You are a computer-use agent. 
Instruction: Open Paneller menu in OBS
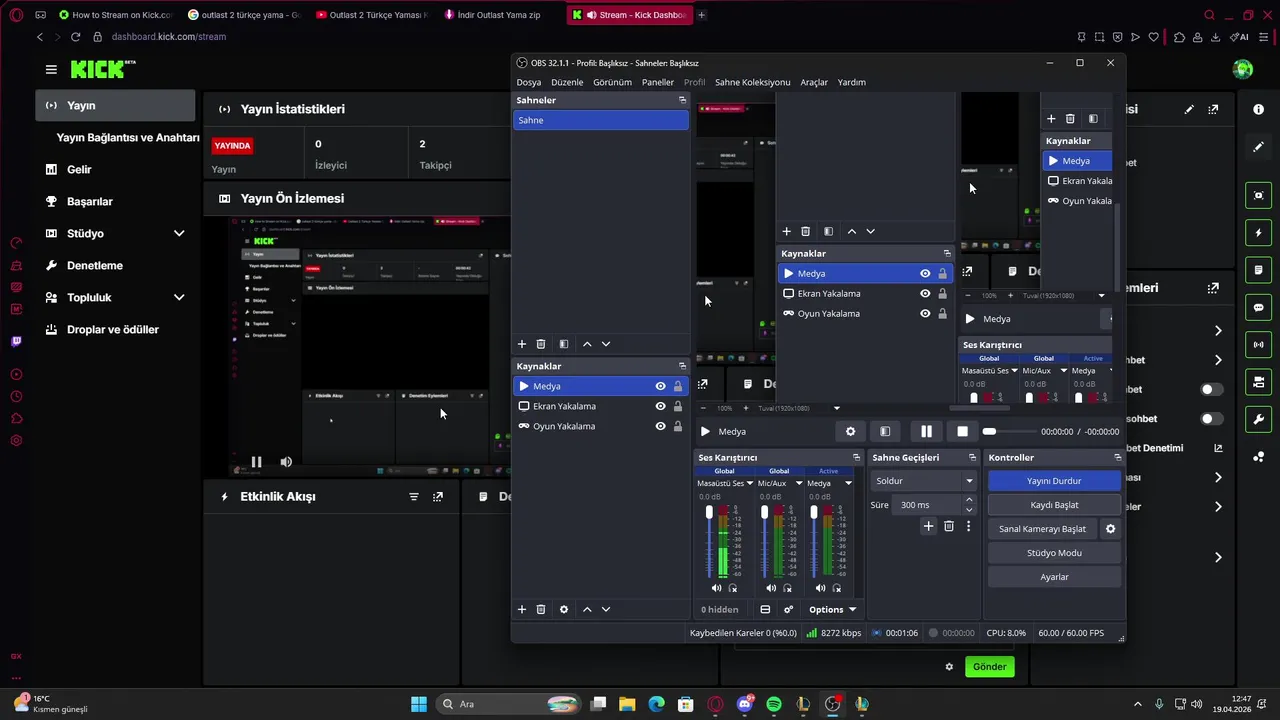[658, 82]
